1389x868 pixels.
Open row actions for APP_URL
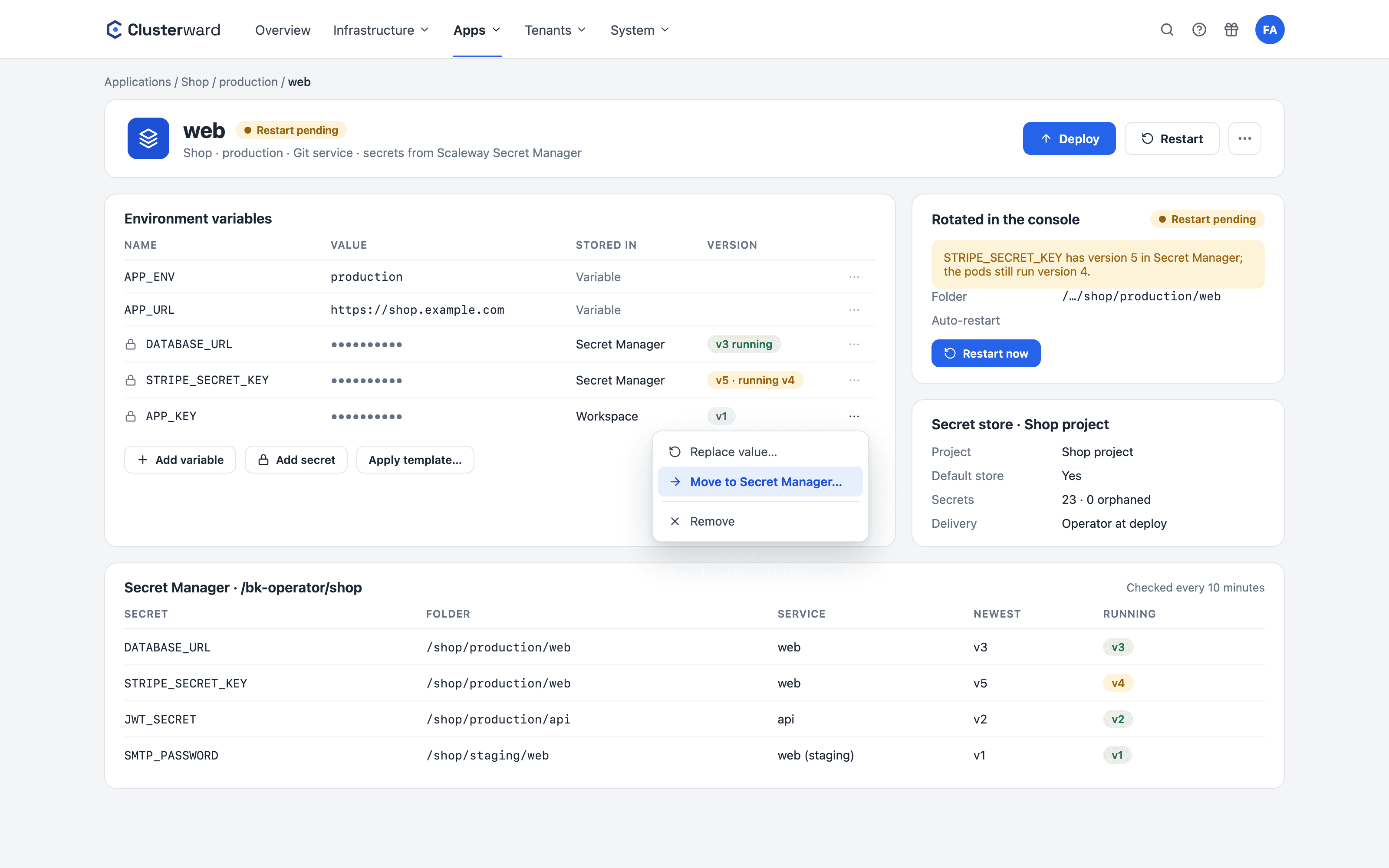[854, 310]
